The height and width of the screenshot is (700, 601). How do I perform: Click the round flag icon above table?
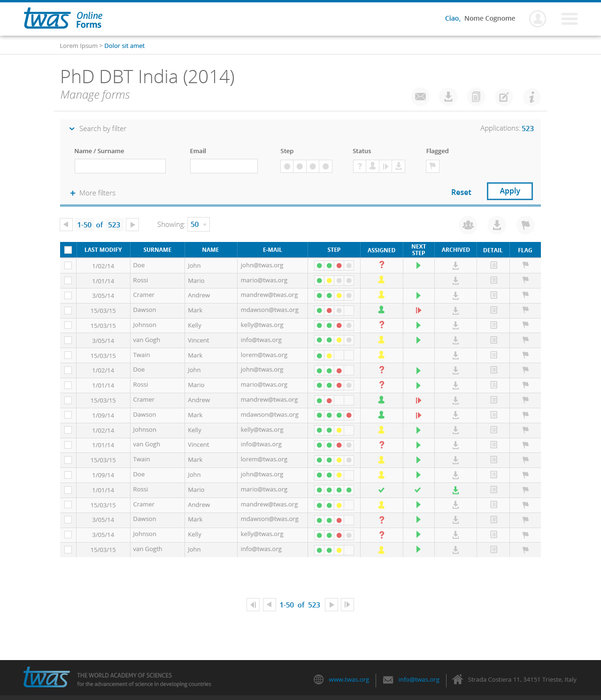pos(525,225)
